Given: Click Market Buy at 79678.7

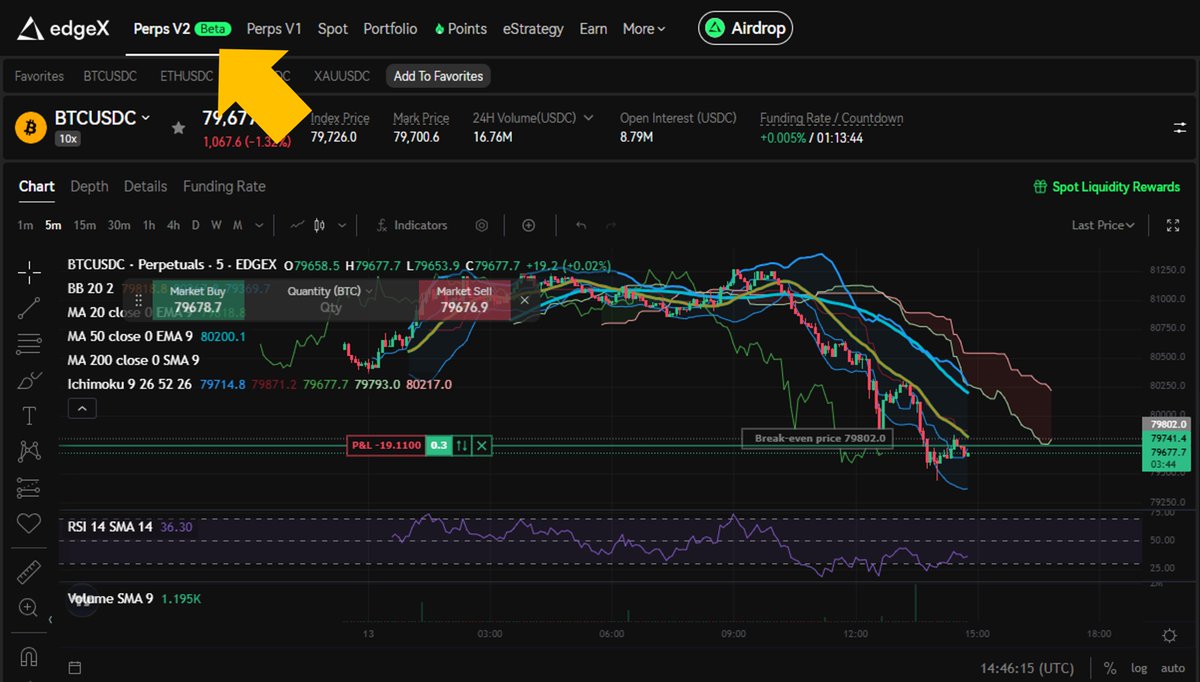Looking at the screenshot, I should pos(198,299).
